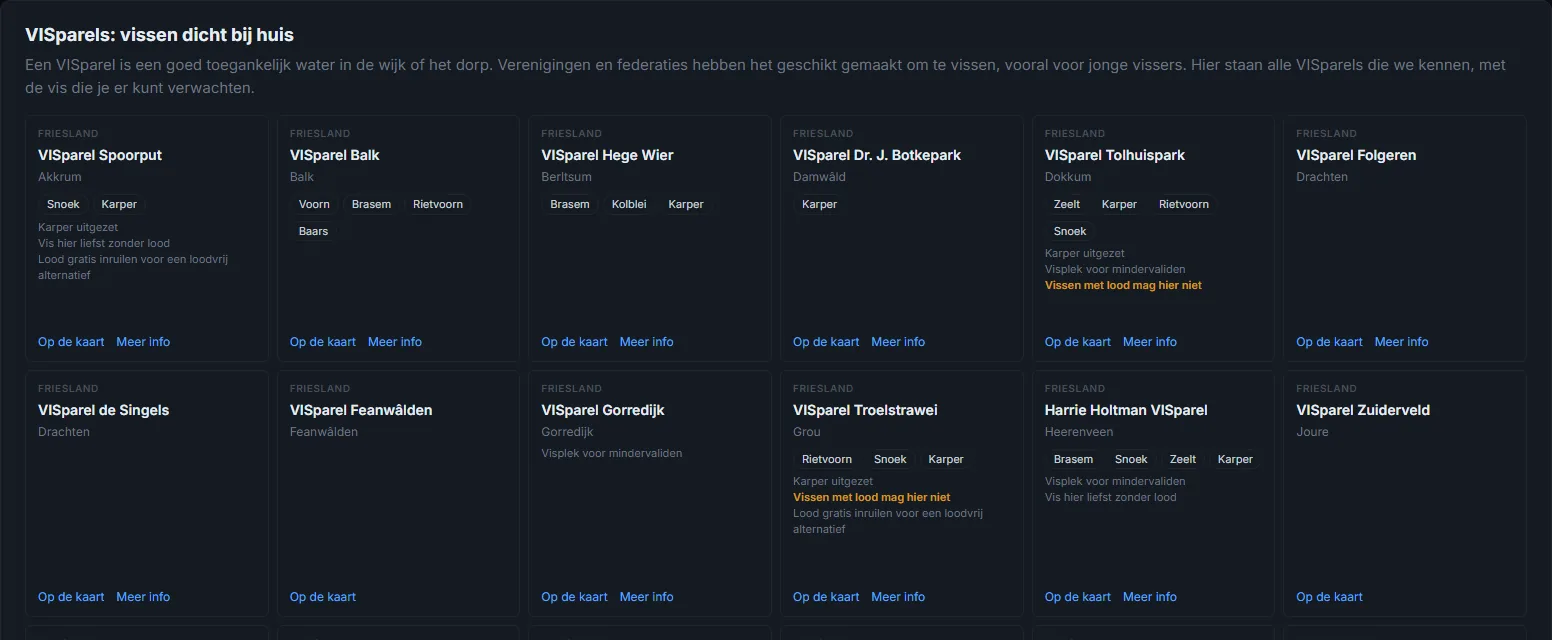Viewport: 1552px width, 640px height.
Task: Click the 'VISparel Zuiderveld' card title
Action: click(x=1363, y=410)
